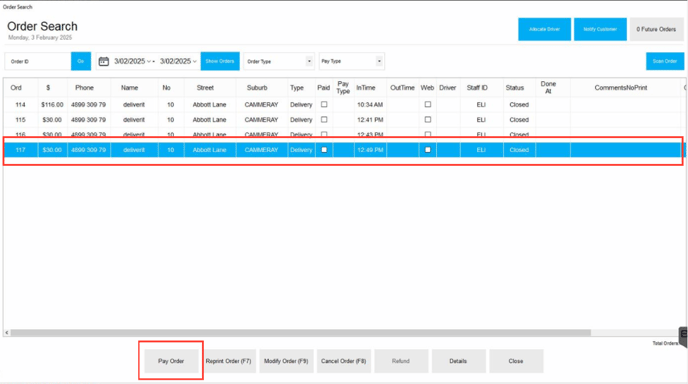
Task: Sort by the Street column header
Action: 205,88
